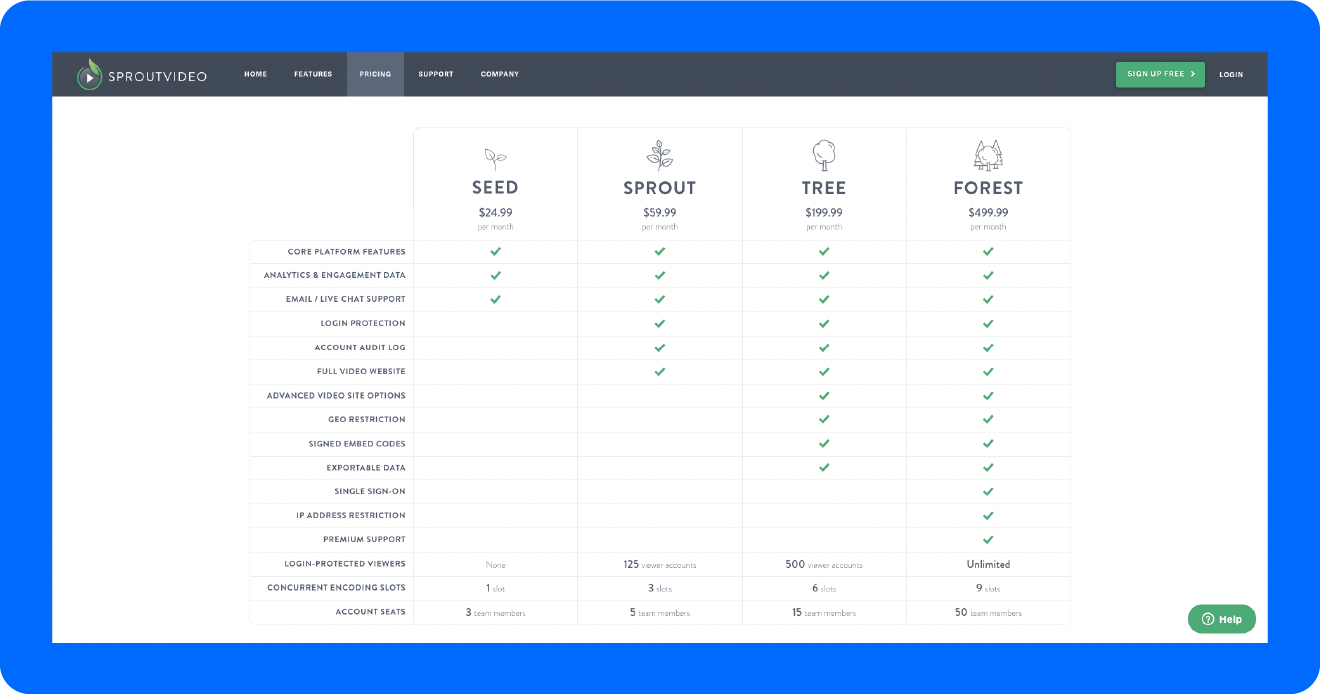Click IP Address Restriction label

tap(351, 515)
